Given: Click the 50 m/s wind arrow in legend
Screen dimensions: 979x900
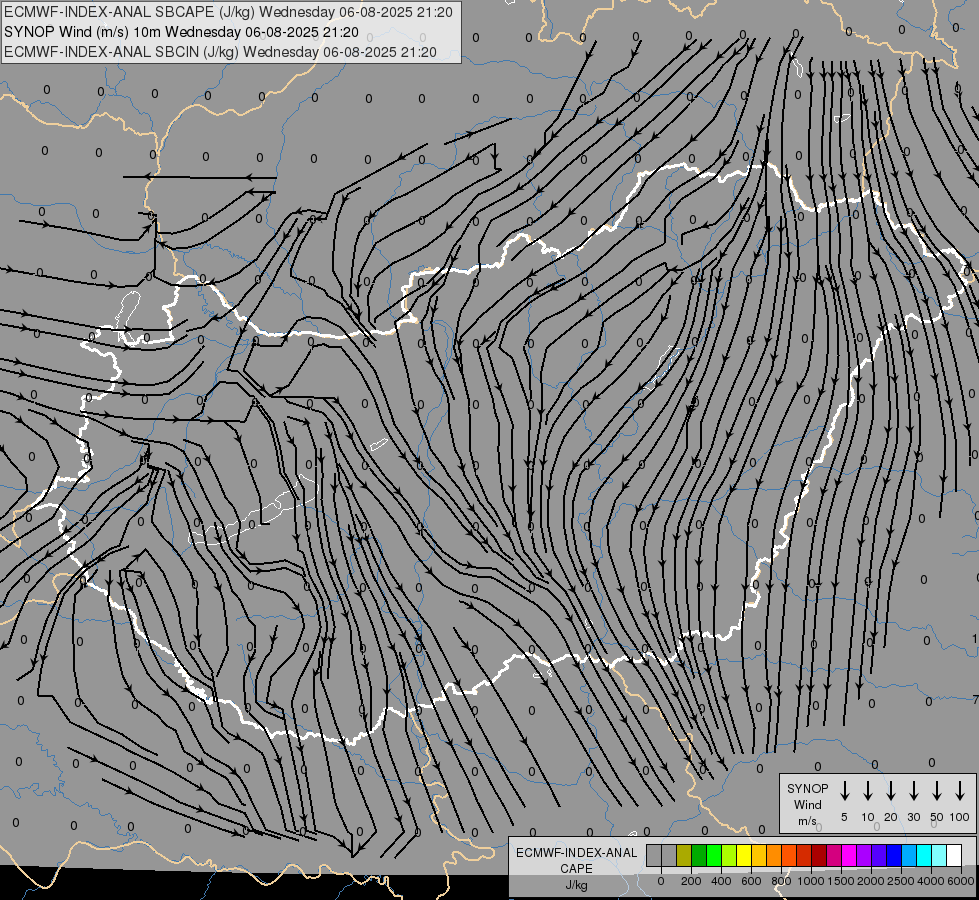Looking at the screenshot, I should [x=937, y=791].
